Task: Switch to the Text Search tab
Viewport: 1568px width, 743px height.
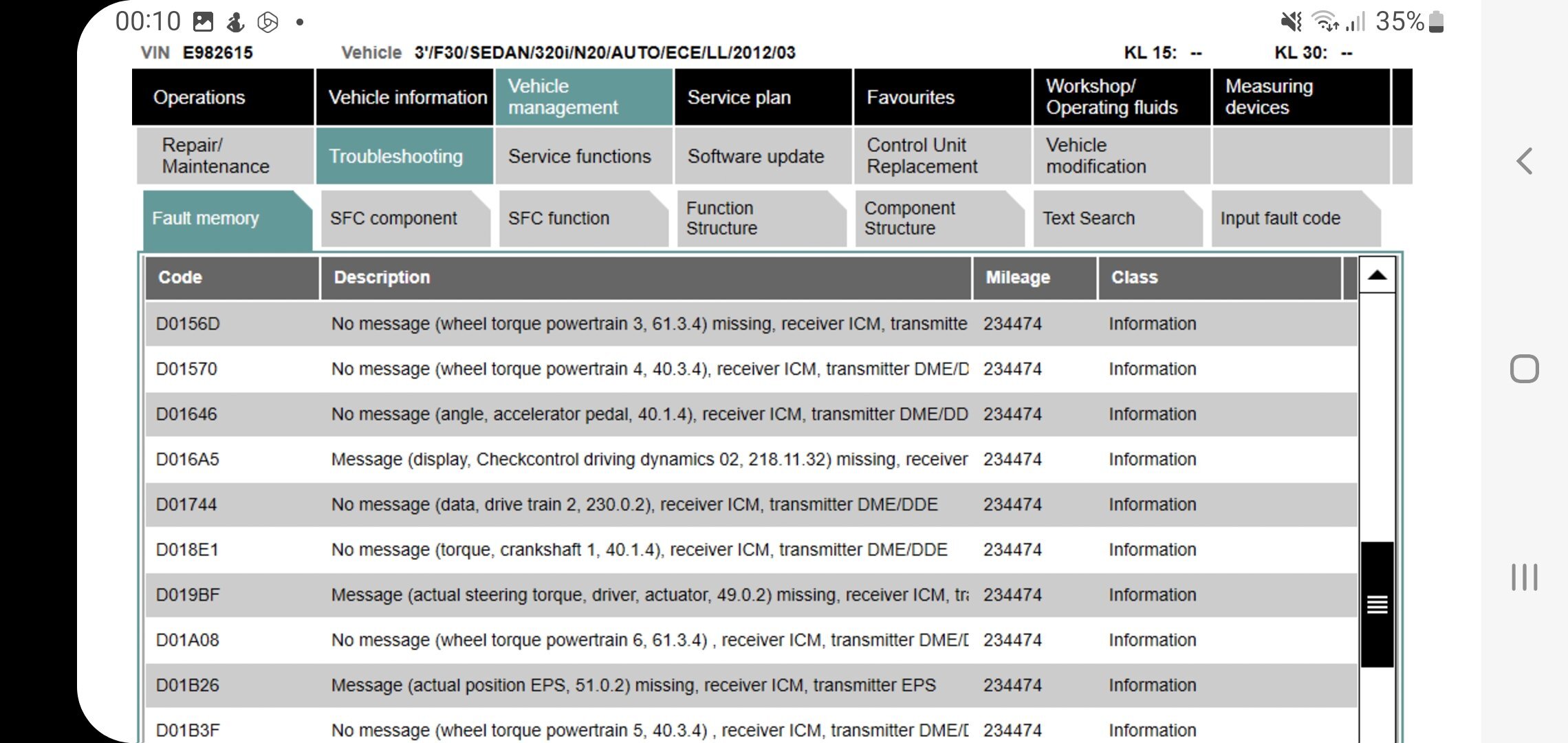Action: pos(1118,219)
